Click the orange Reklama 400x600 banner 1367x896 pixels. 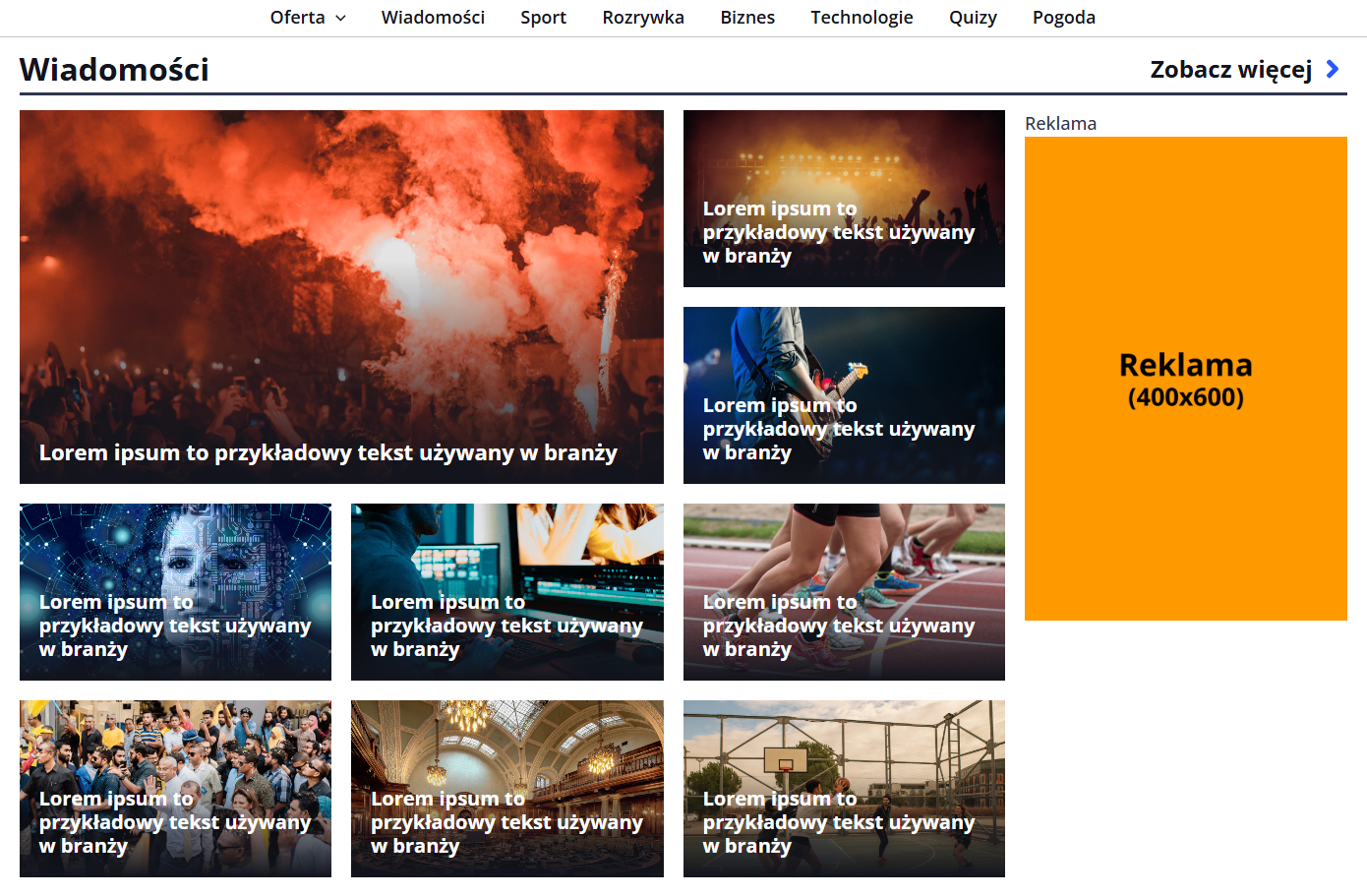pos(1185,379)
